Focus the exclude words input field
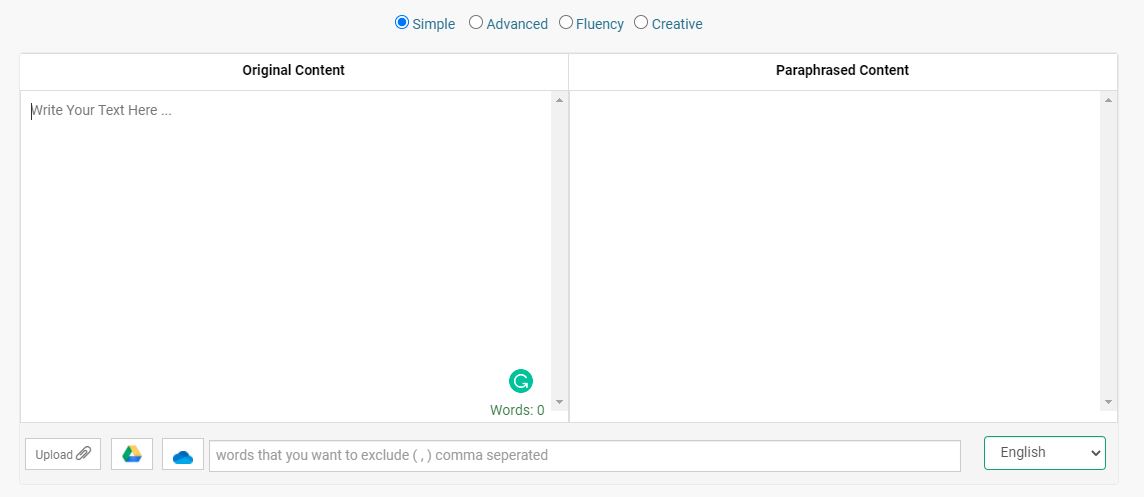 coord(584,455)
